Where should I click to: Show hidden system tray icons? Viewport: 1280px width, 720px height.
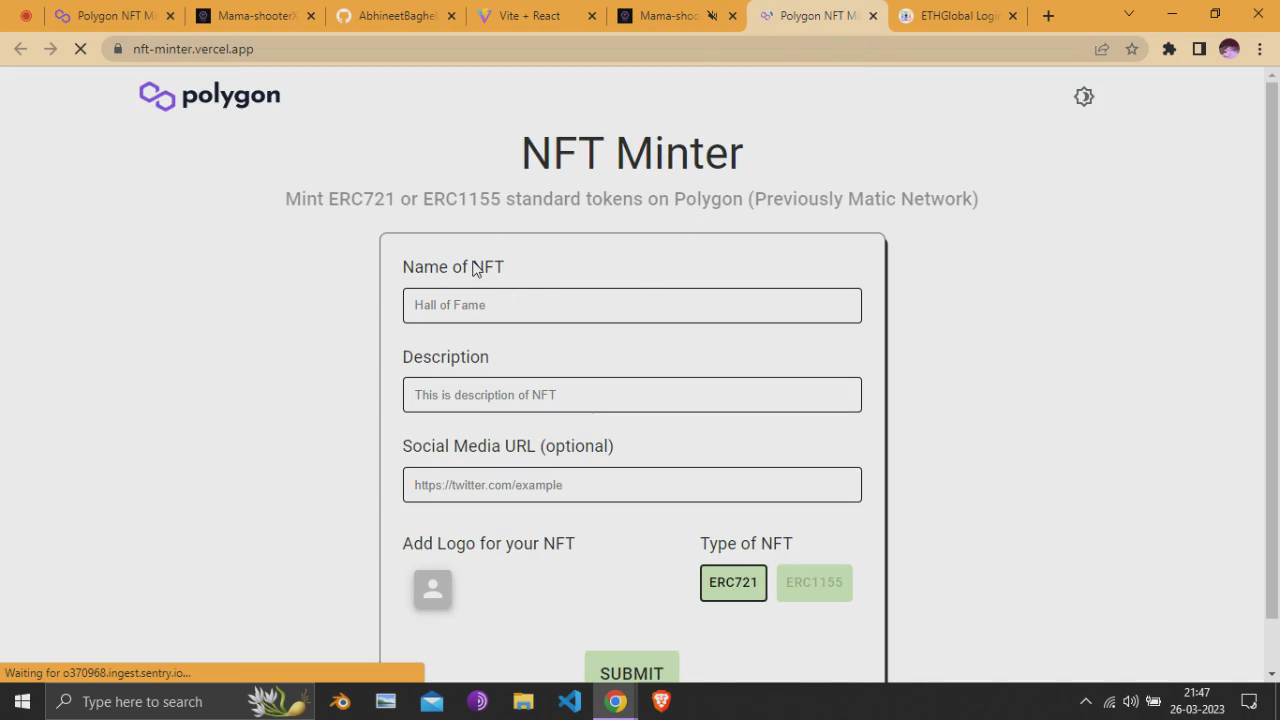(1086, 702)
